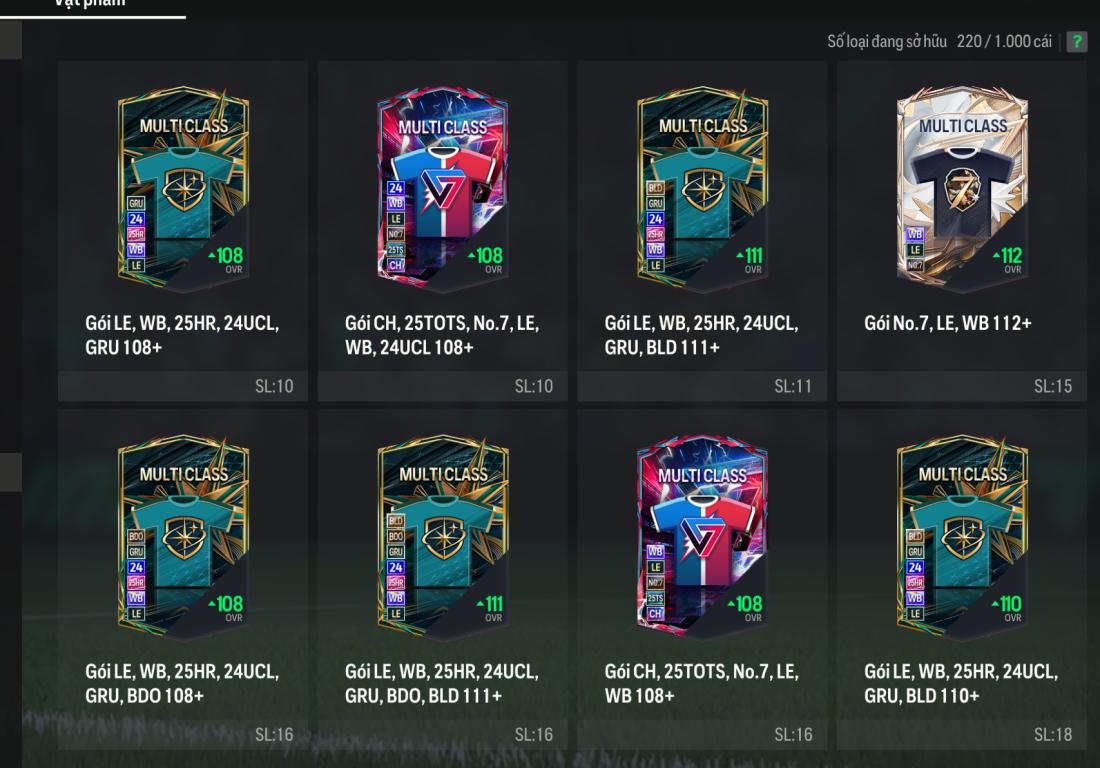Viewport: 1100px width, 768px height.
Task: Click the title Gói LE, WB, 25HR, 24UCL, GRU, BLD 110+
Action: click(961, 684)
